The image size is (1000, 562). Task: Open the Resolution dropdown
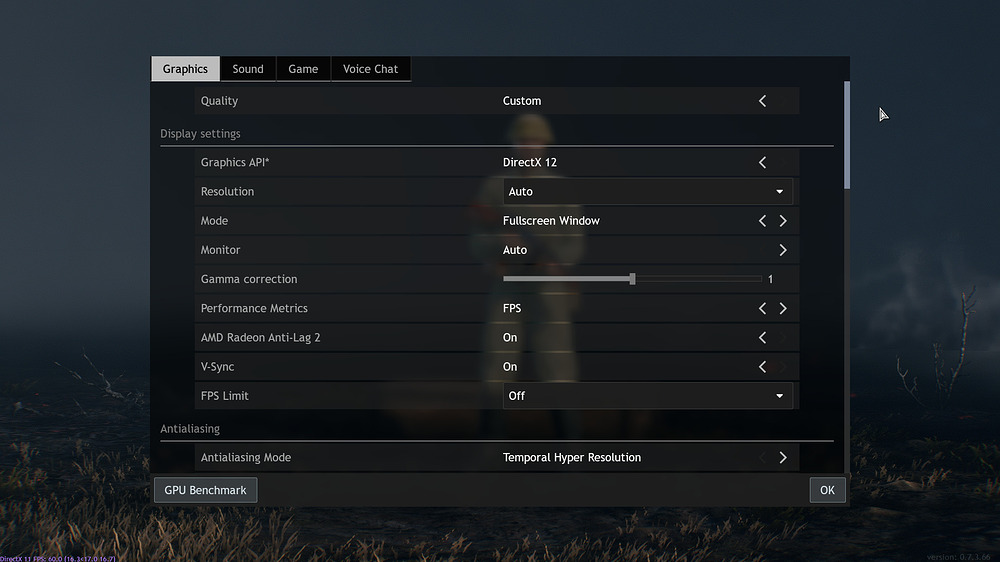pos(647,191)
